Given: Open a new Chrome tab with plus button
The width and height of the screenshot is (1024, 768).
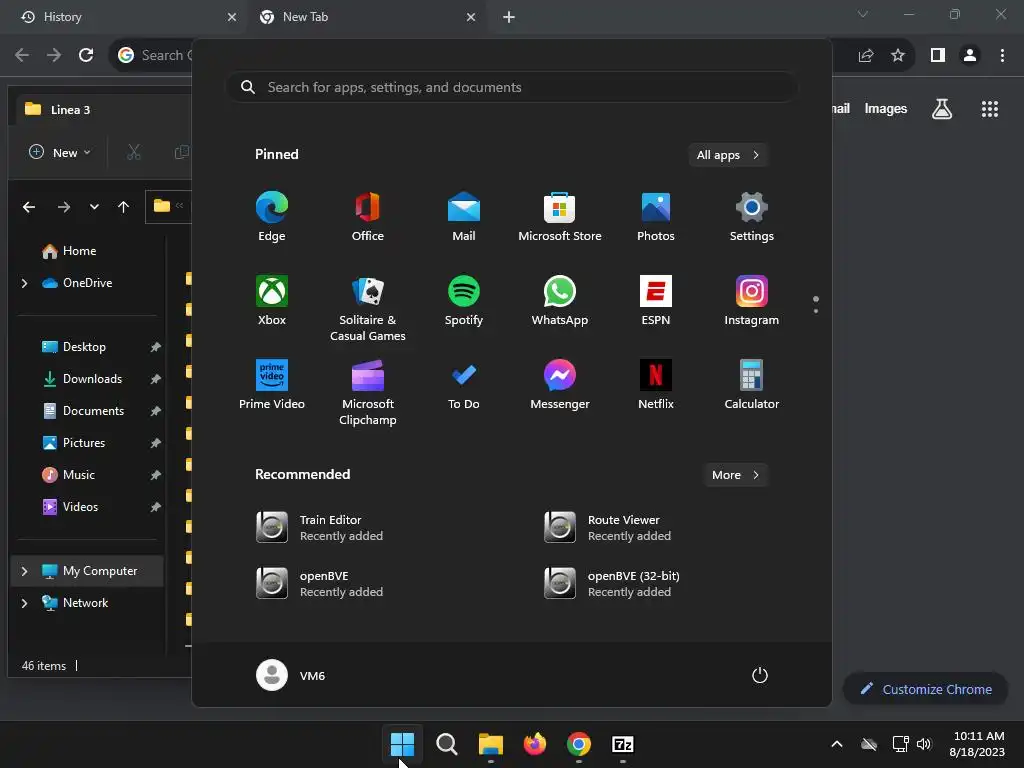Looking at the screenshot, I should pos(509,17).
